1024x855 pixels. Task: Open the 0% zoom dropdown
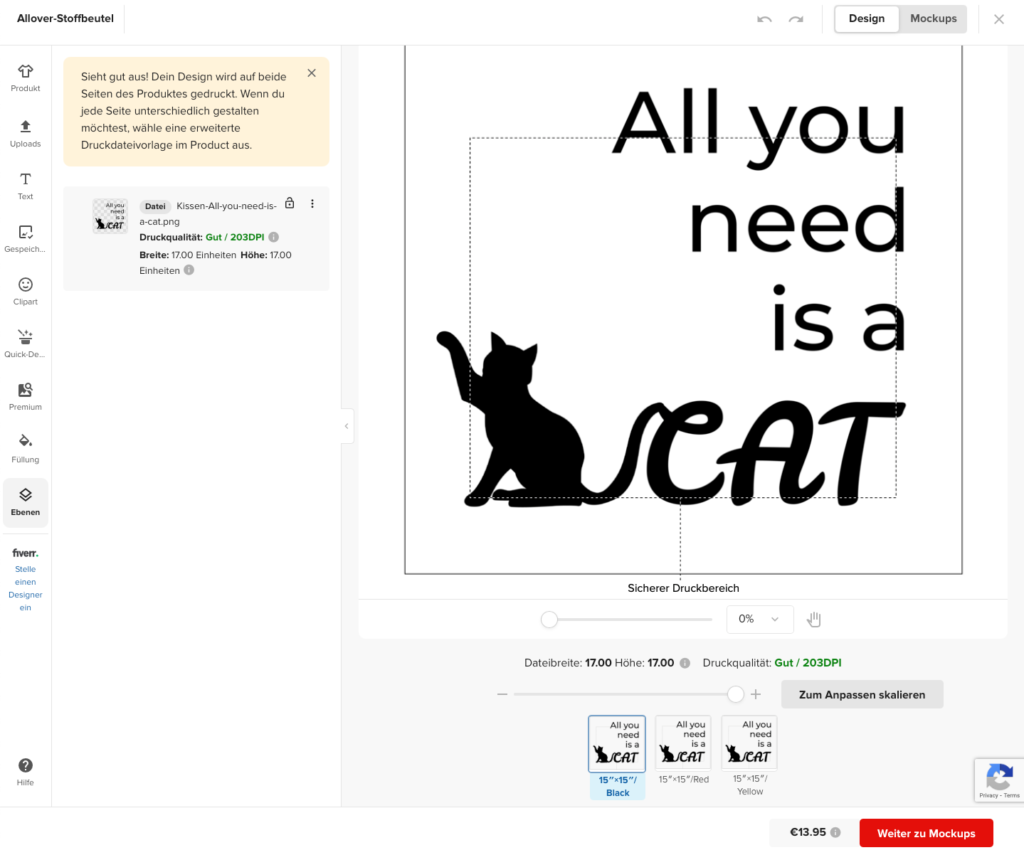point(759,619)
